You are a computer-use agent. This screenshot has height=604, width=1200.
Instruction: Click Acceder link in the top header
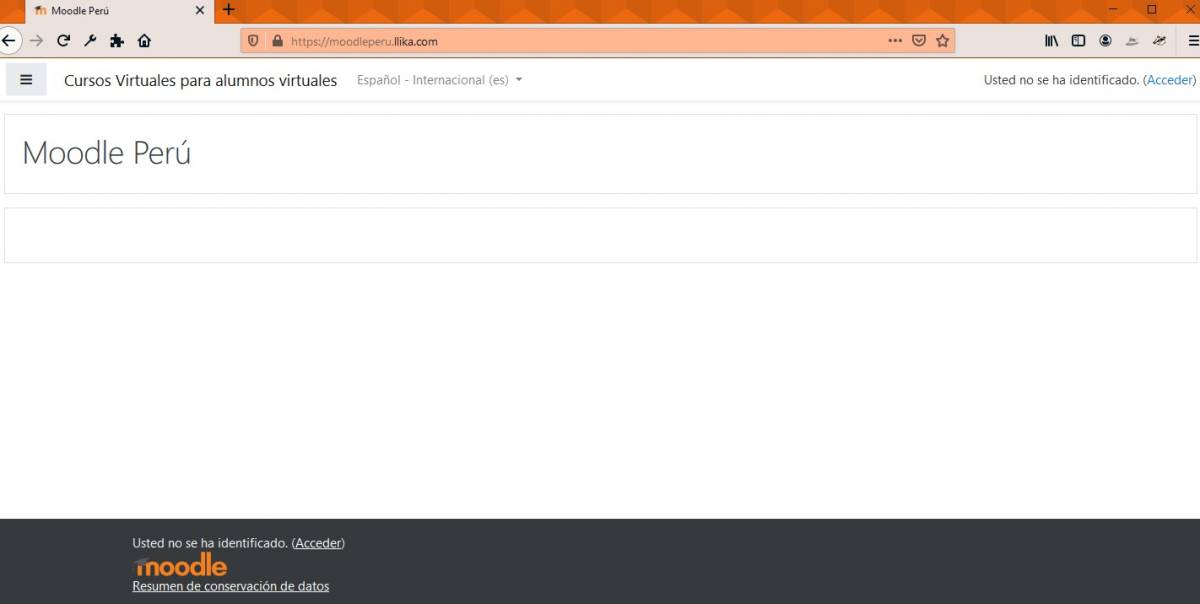click(1170, 80)
